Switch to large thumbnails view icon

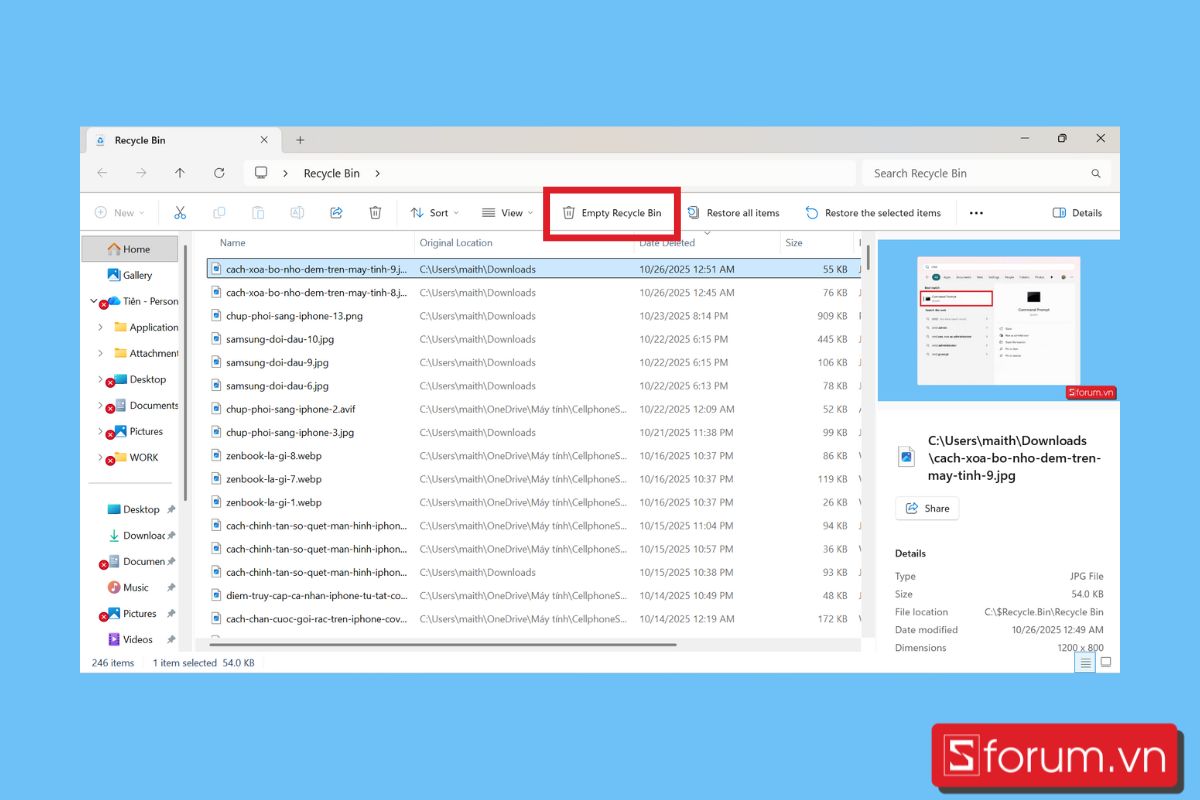(x=1106, y=662)
